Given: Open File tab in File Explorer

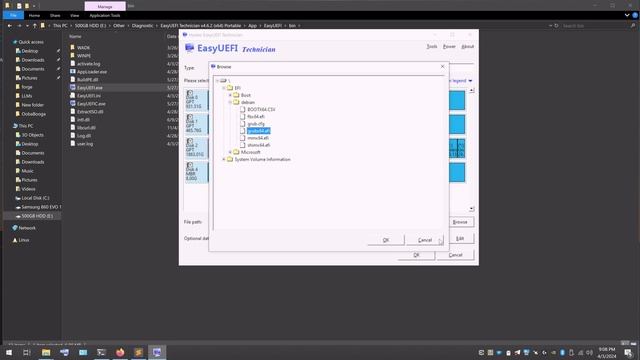Looking at the screenshot, I should point(13,15).
